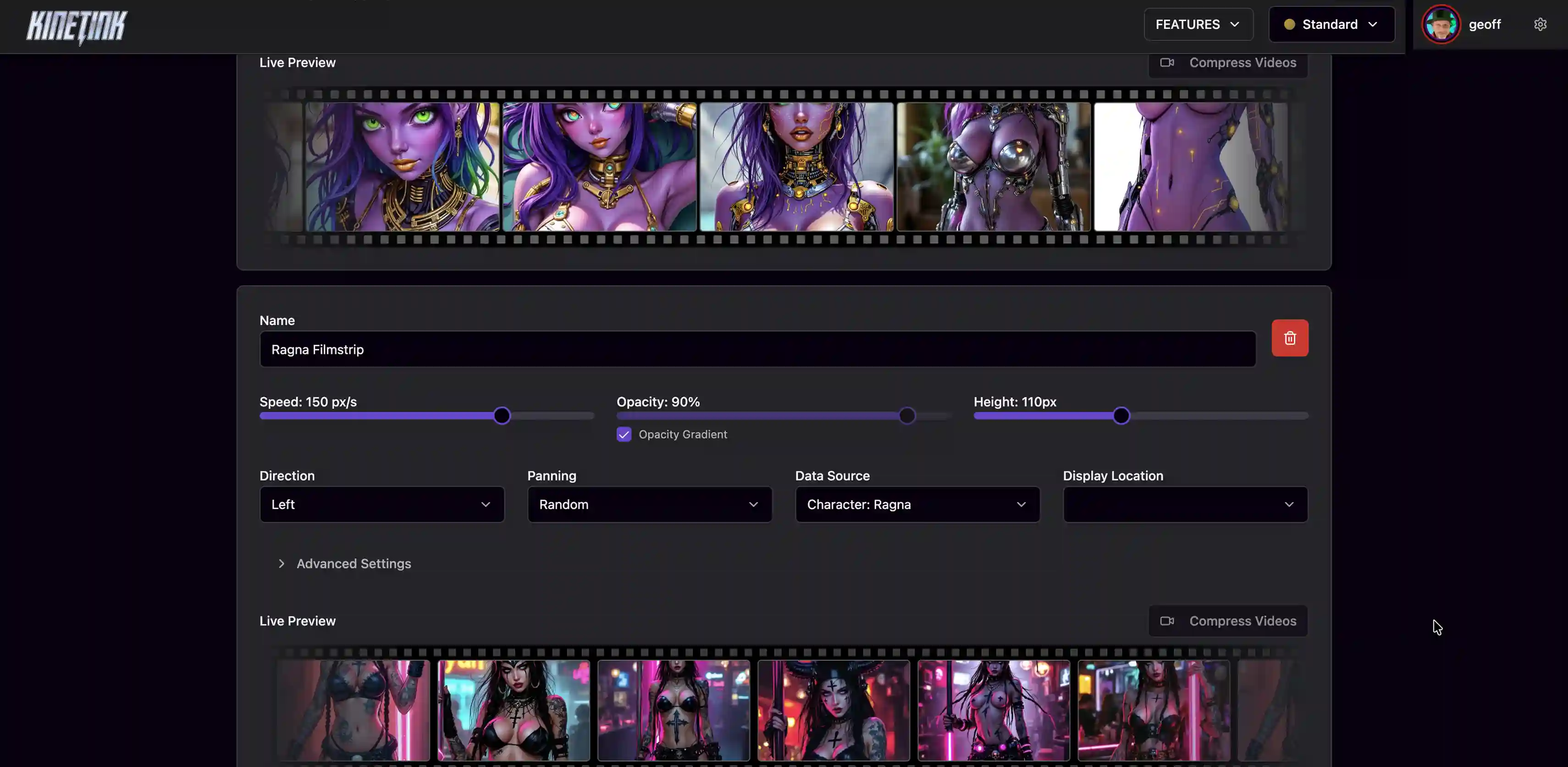Delete the Ragna Filmstrip with trash icon
The image size is (1568, 767).
pos(1289,338)
